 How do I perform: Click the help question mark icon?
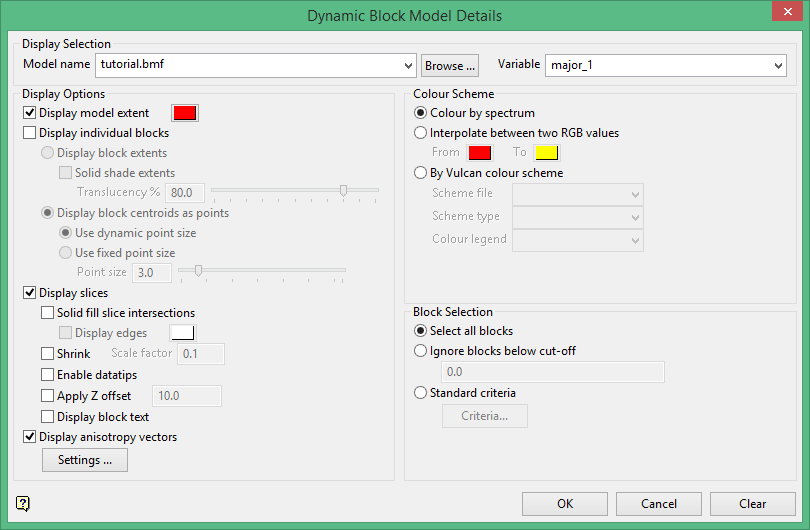tap(24, 503)
